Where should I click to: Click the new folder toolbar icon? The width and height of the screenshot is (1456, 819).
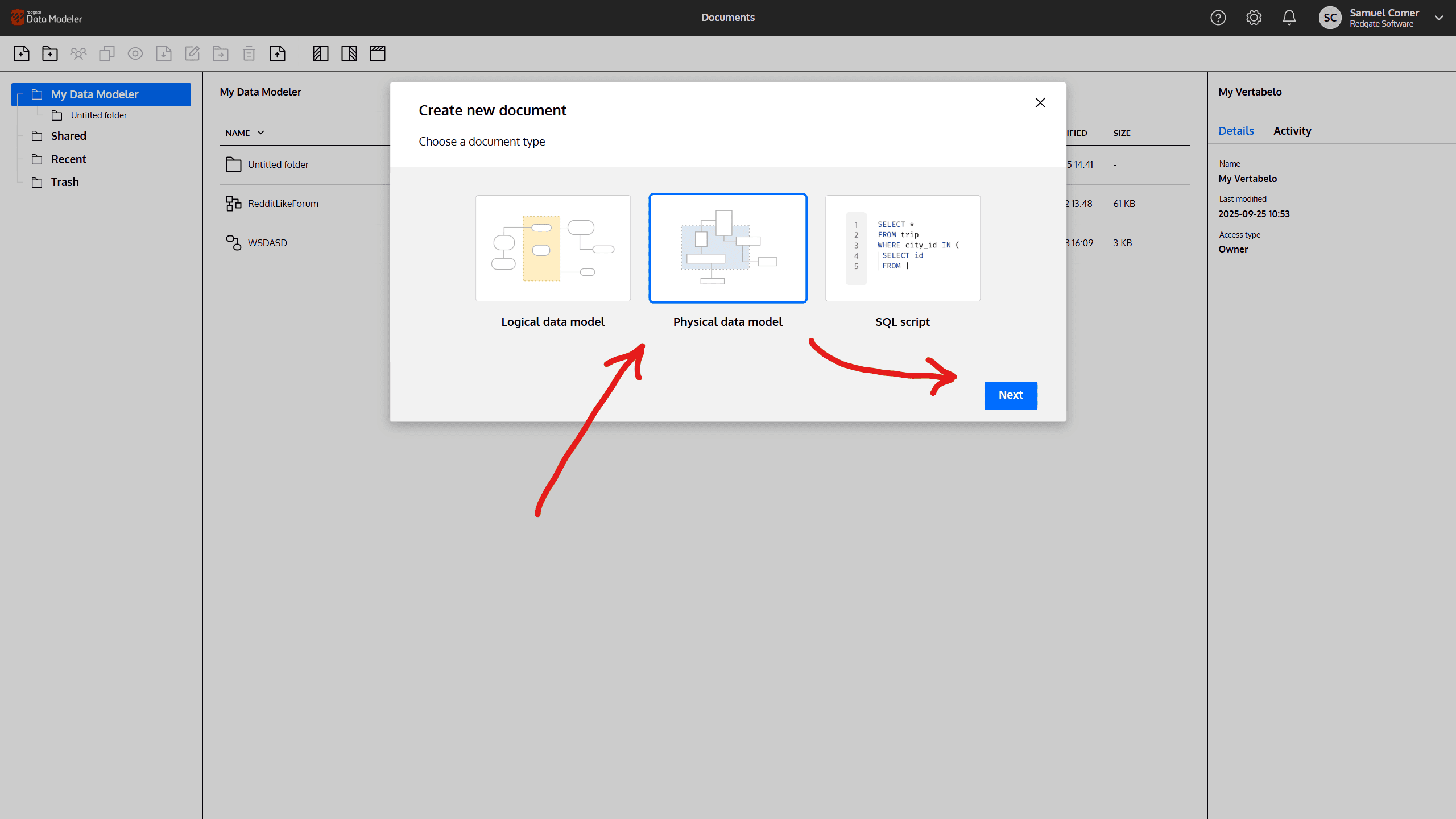(50, 53)
